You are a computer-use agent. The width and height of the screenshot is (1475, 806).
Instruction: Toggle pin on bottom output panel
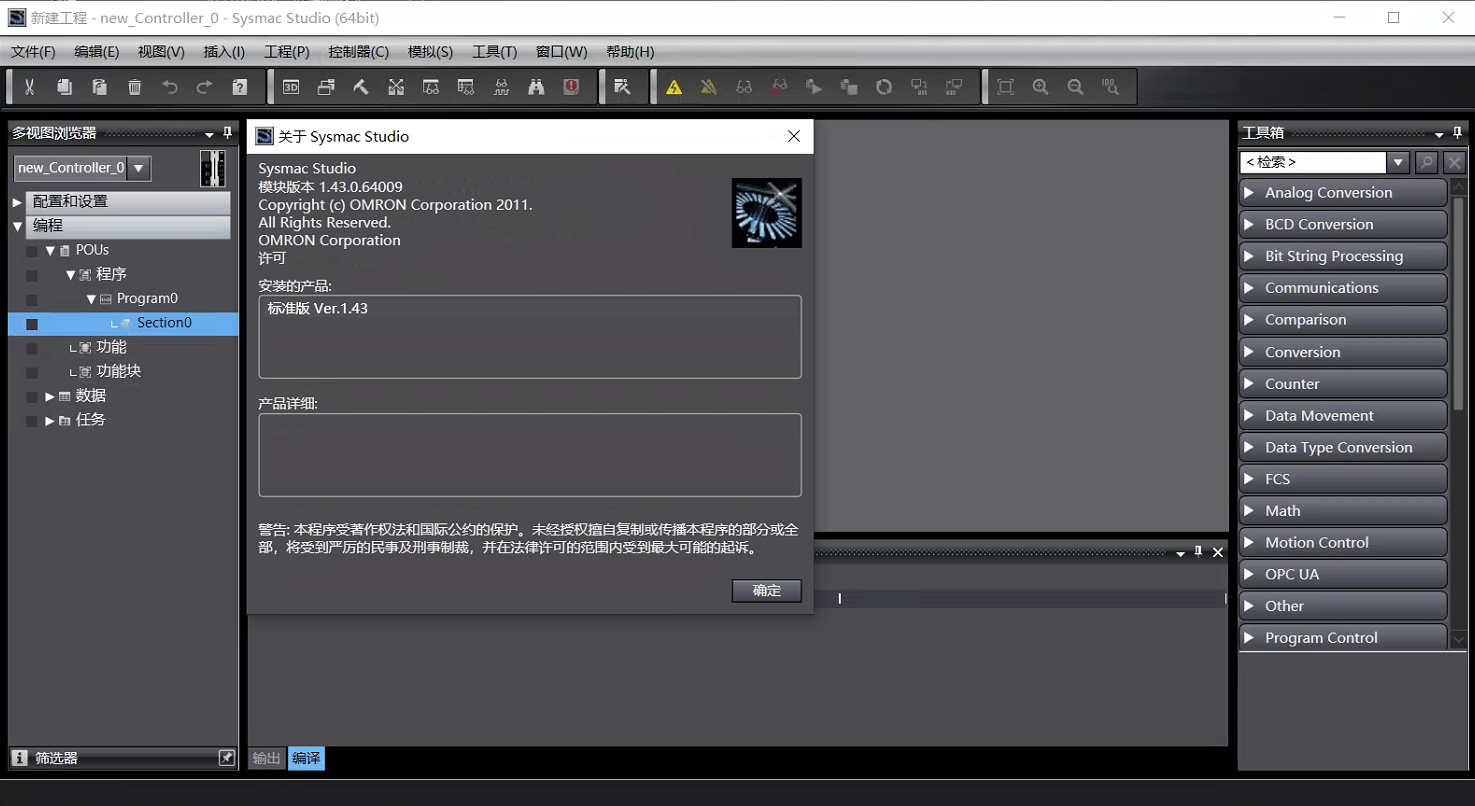pyautogui.click(x=1198, y=552)
